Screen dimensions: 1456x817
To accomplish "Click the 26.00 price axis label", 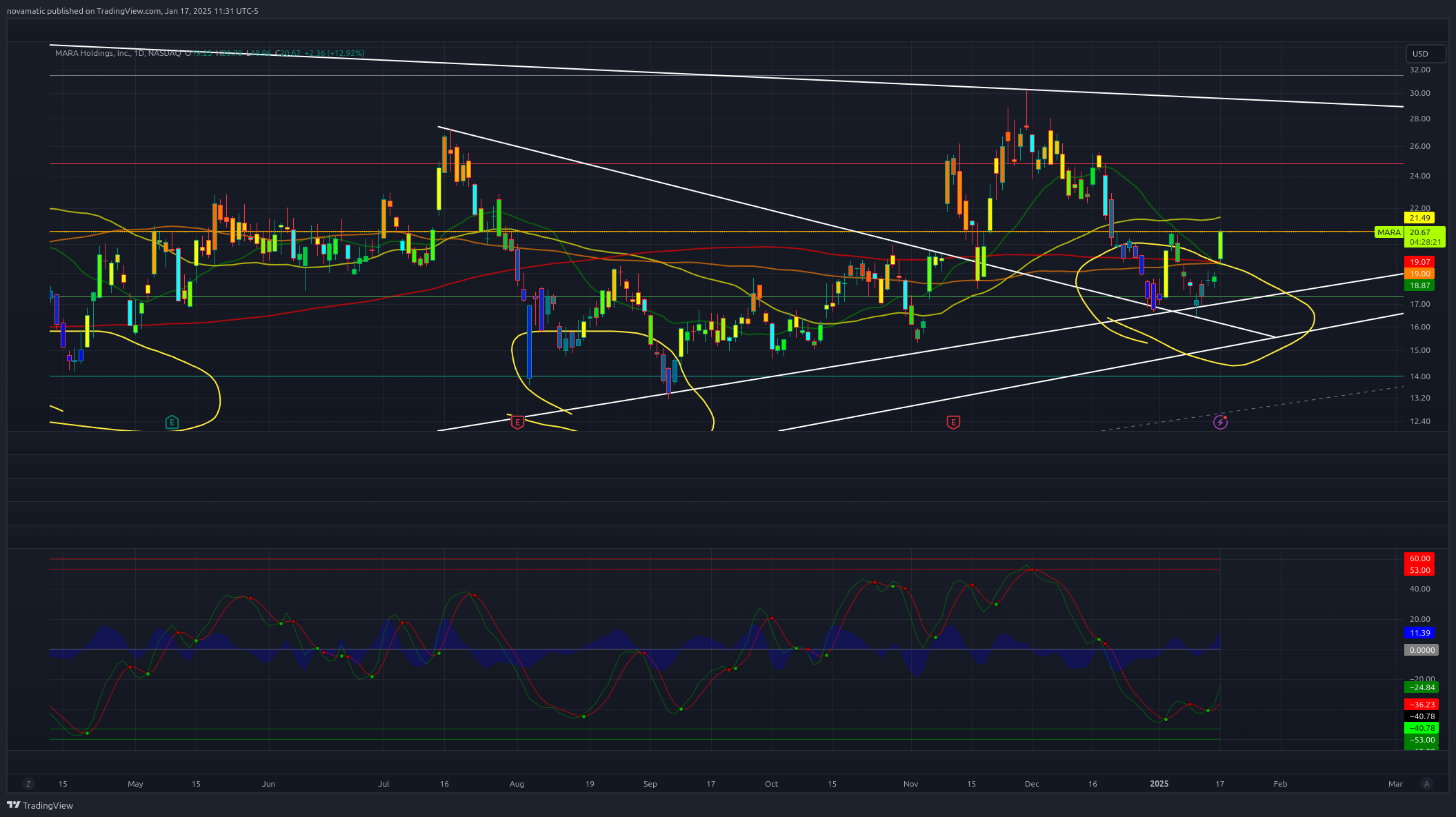I will point(1419,146).
